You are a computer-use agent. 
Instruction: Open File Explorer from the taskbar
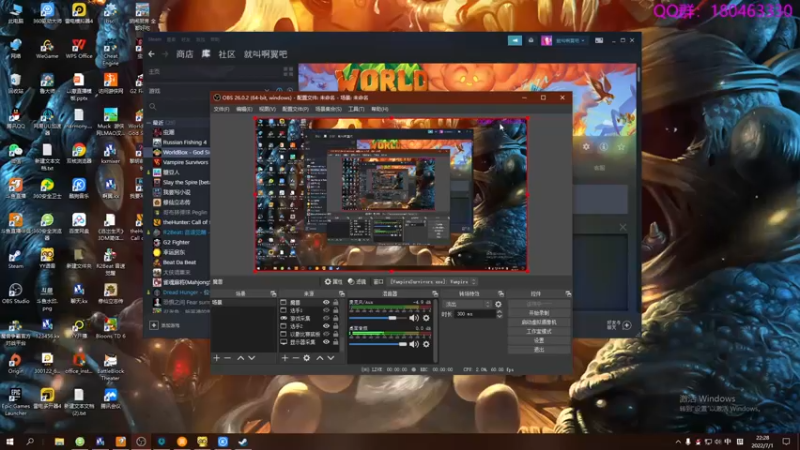point(59,441)
